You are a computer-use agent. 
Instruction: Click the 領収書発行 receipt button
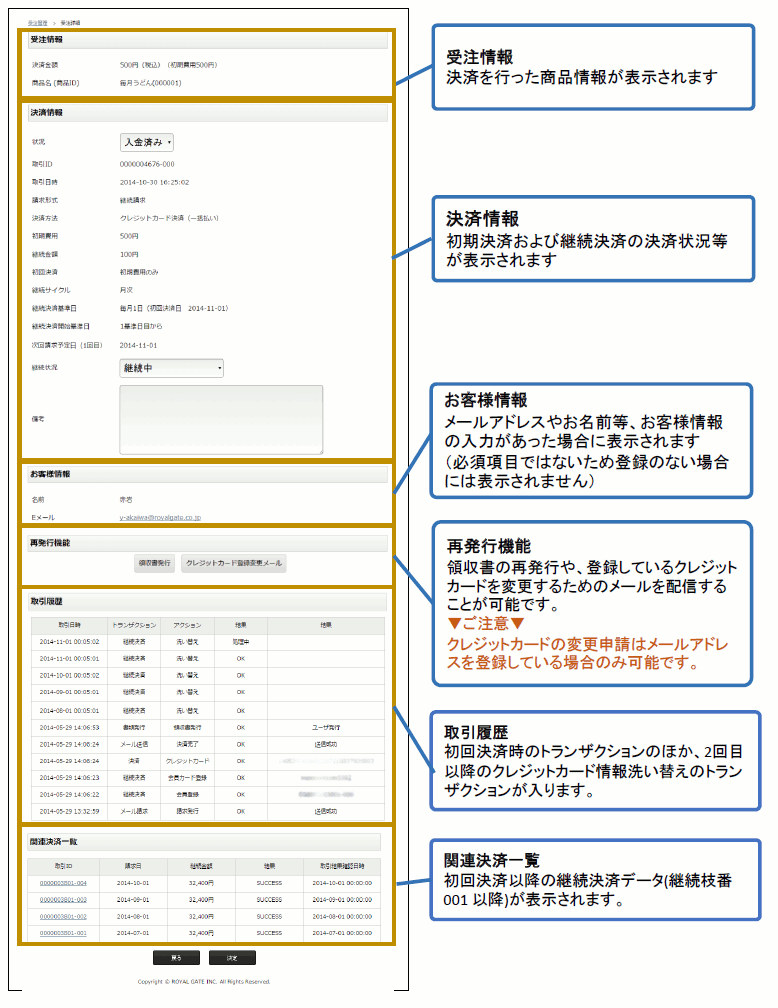point(154,564)
